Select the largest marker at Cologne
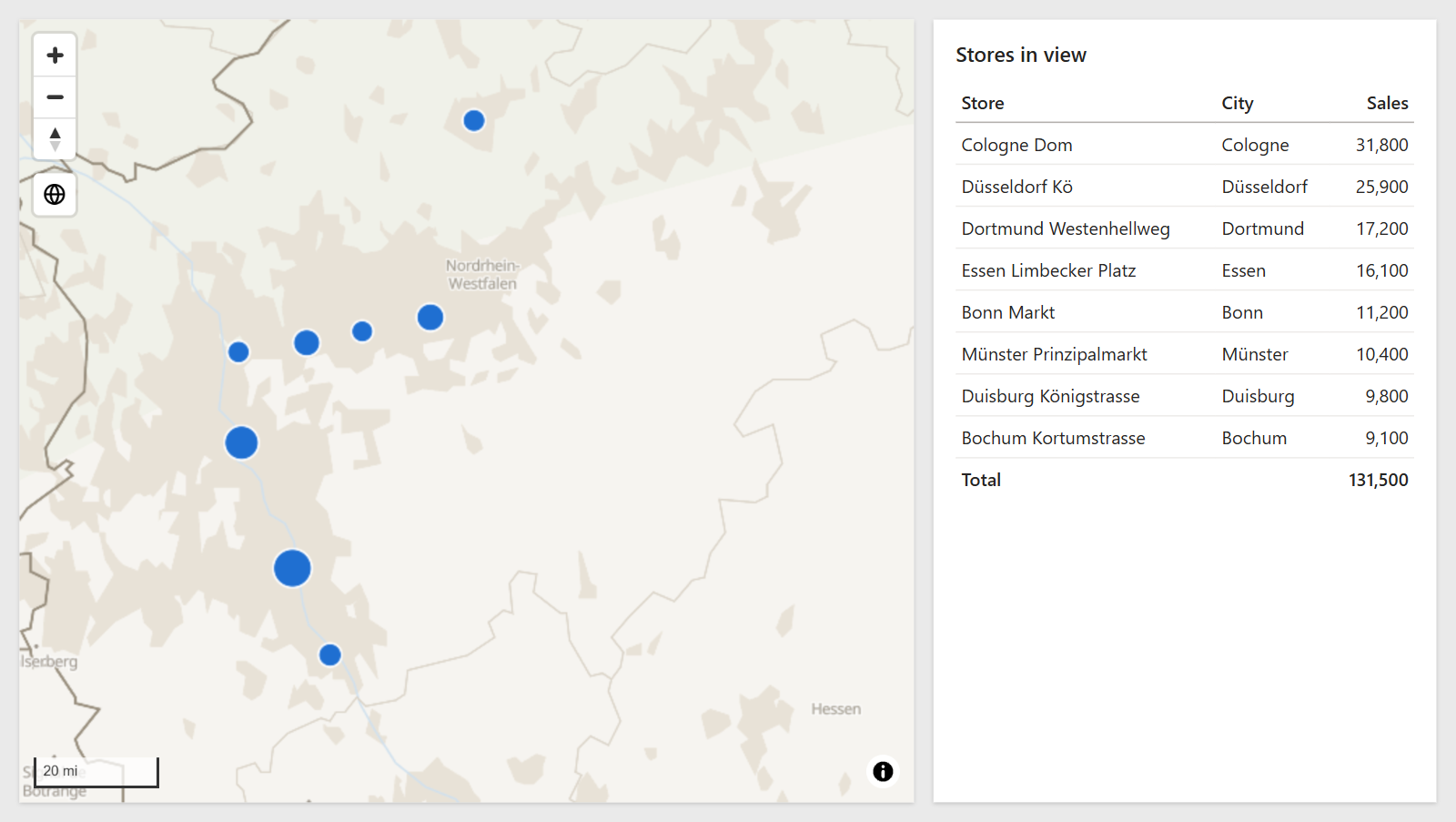This screenshot has height=822, width=1456. (293, 568)
